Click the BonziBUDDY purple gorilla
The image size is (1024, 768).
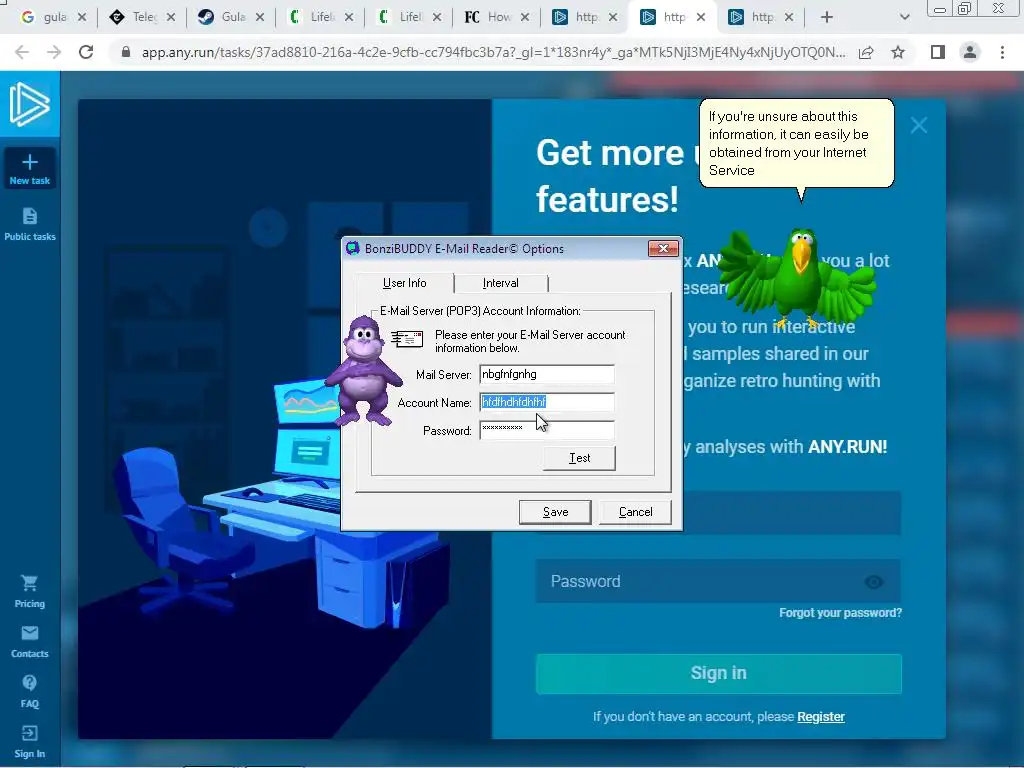tap(363, 370)
